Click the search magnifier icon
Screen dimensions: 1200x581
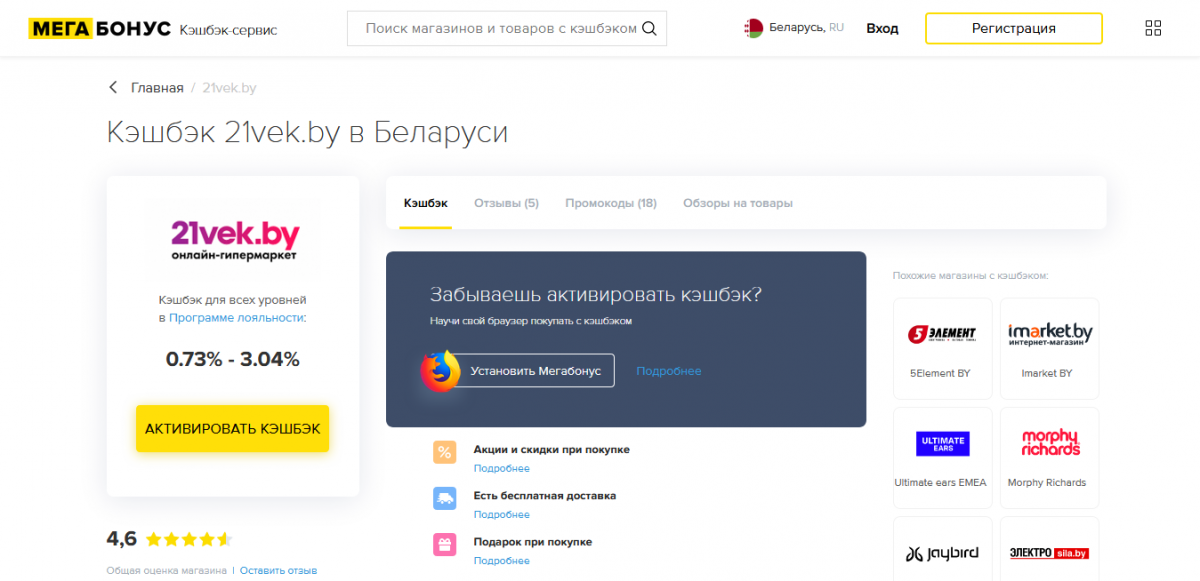(650, 28)
